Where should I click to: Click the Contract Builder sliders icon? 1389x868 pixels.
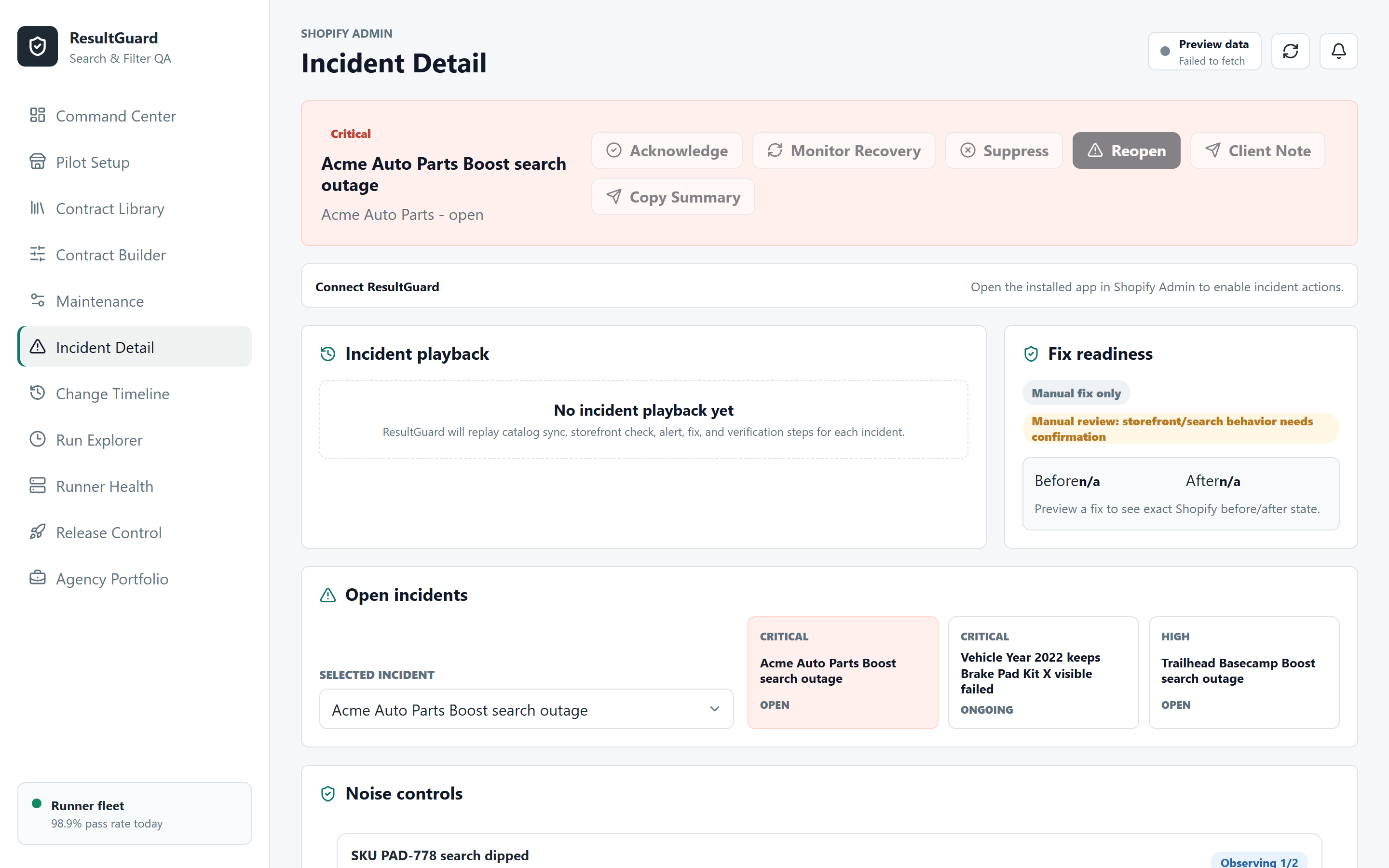[37, 254]
